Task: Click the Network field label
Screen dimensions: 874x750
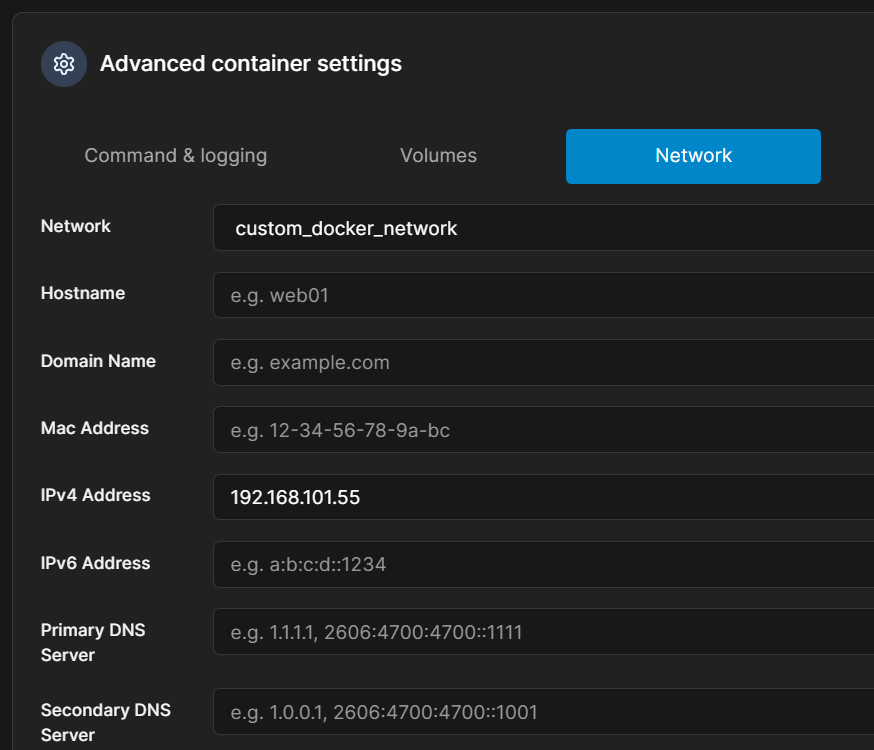Action: pyautogui.click(x=76, y=226)
